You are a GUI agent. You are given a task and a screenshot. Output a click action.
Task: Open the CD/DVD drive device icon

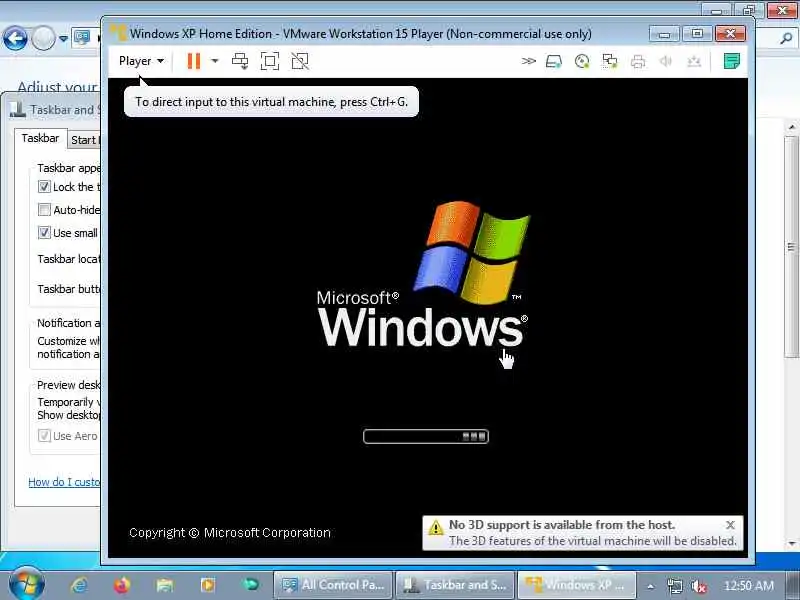582,62
